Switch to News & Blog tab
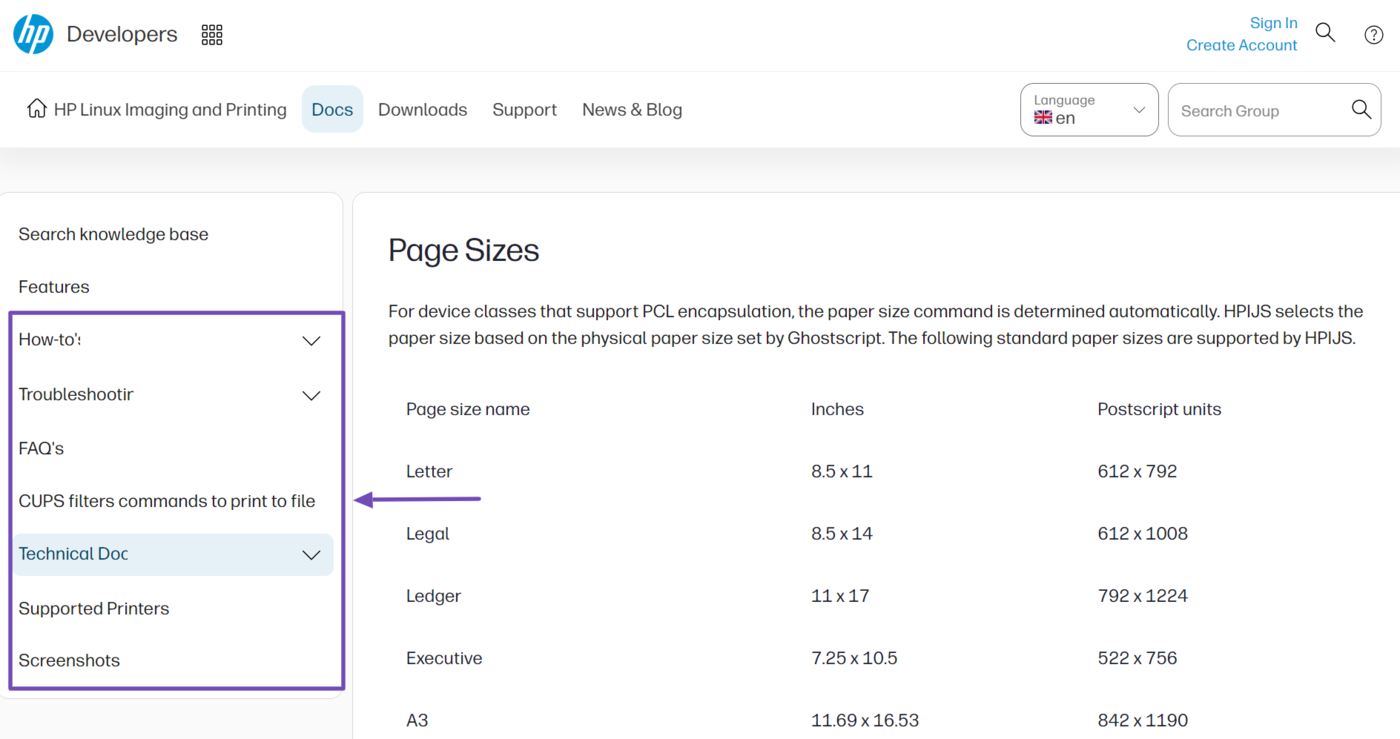Image resolution: width=1400 pixels, height=739 pixels. tap(632, 110)
